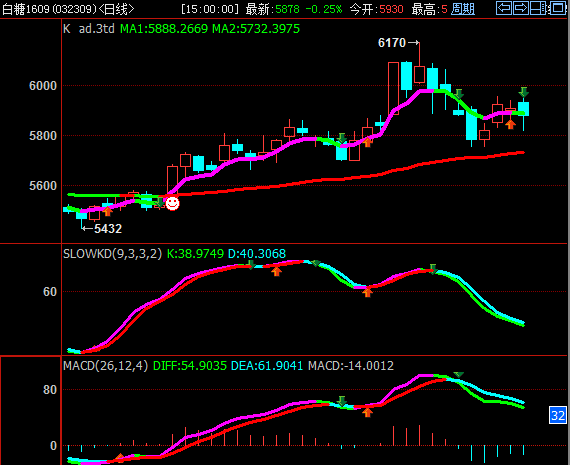Click the 最高 high price label

pyautogui.click(x=429, y=9)
